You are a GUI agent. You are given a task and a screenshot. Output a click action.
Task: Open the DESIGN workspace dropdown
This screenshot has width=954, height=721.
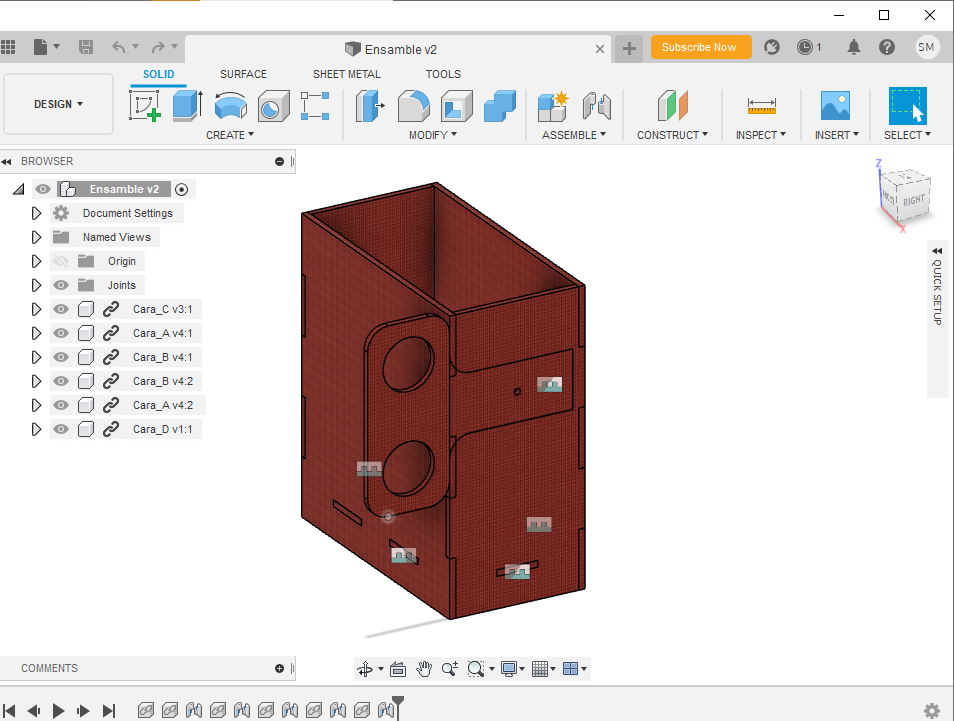click(x=58, y=104)
